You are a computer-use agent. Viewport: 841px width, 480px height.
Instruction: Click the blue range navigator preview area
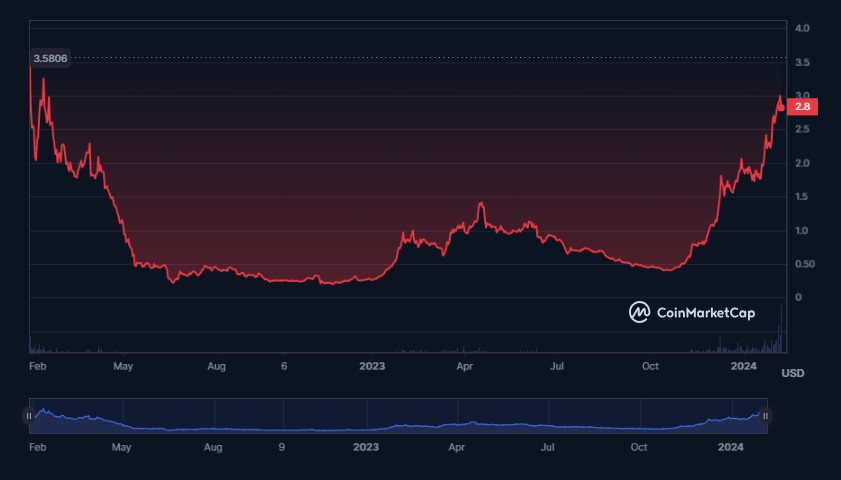coord(398,416)
